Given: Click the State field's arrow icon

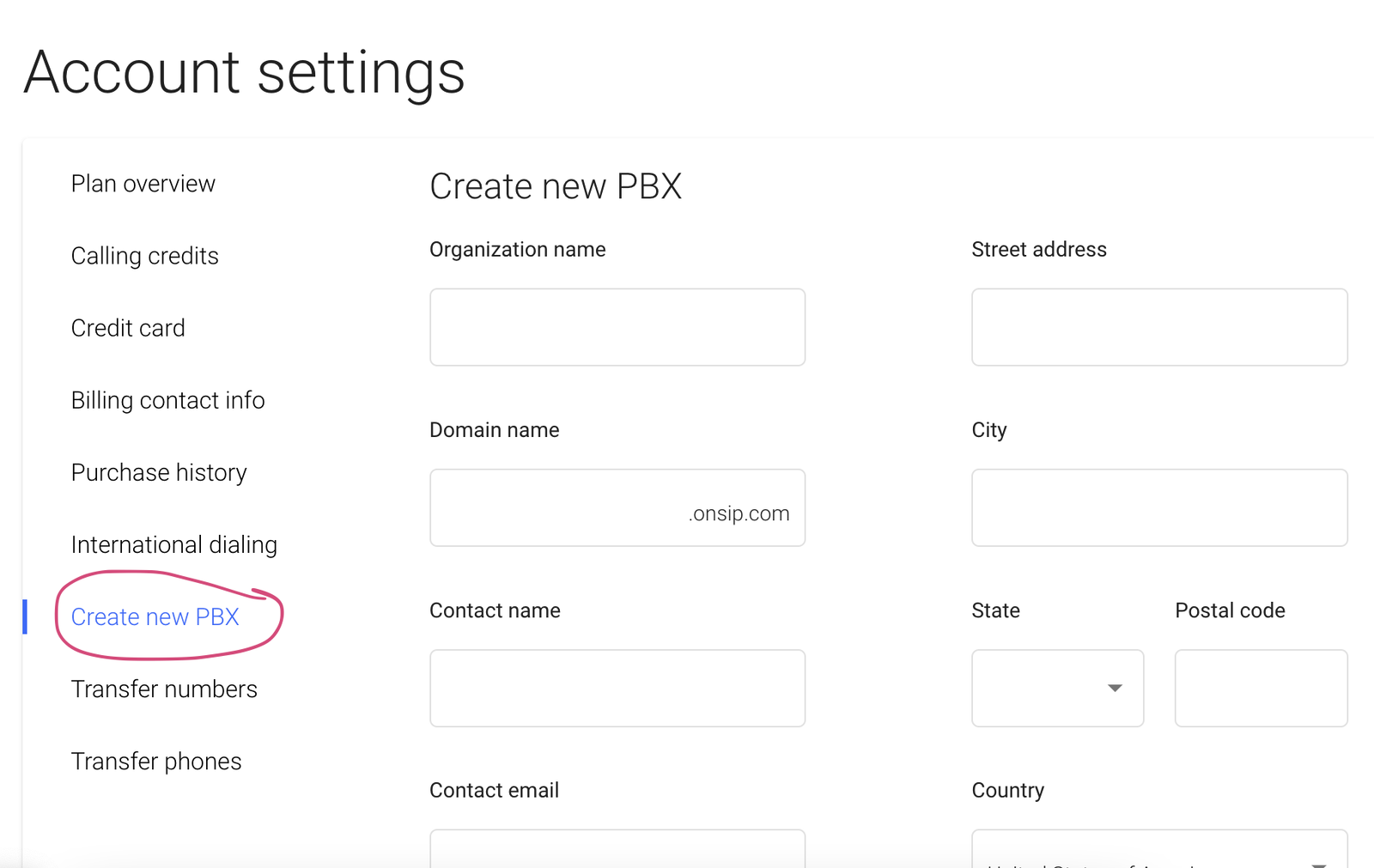Looking at the screenshot, I should click(x=1115, y=688).
